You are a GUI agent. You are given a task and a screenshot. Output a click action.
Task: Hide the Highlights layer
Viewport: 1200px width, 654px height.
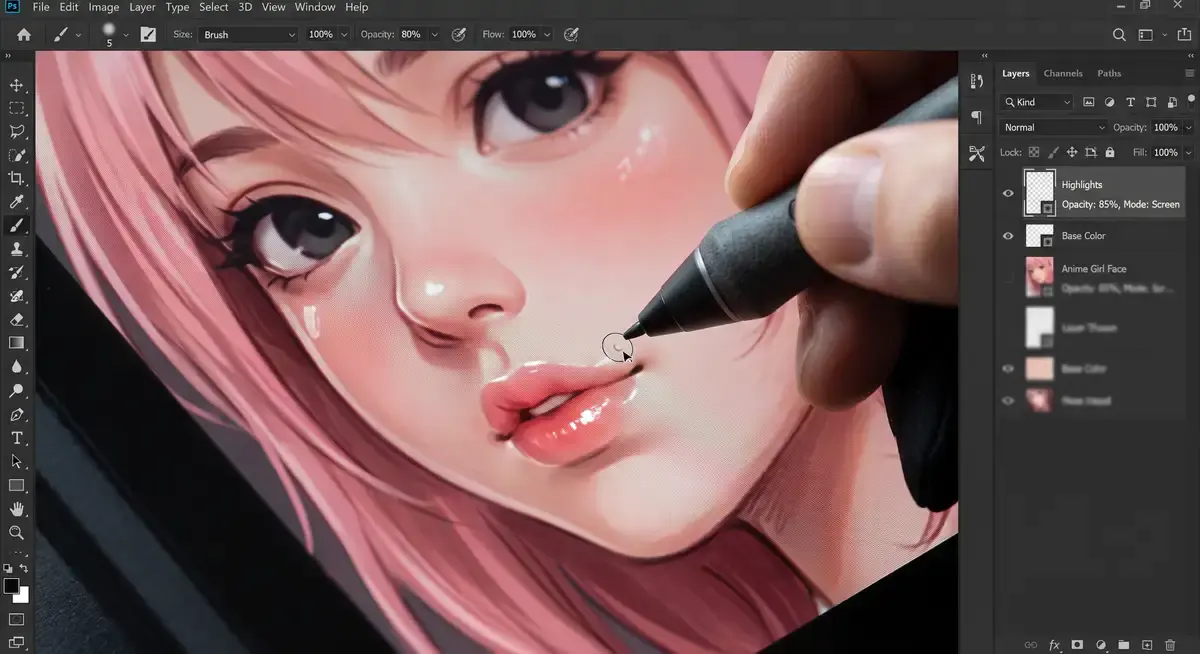[1008, 193]
